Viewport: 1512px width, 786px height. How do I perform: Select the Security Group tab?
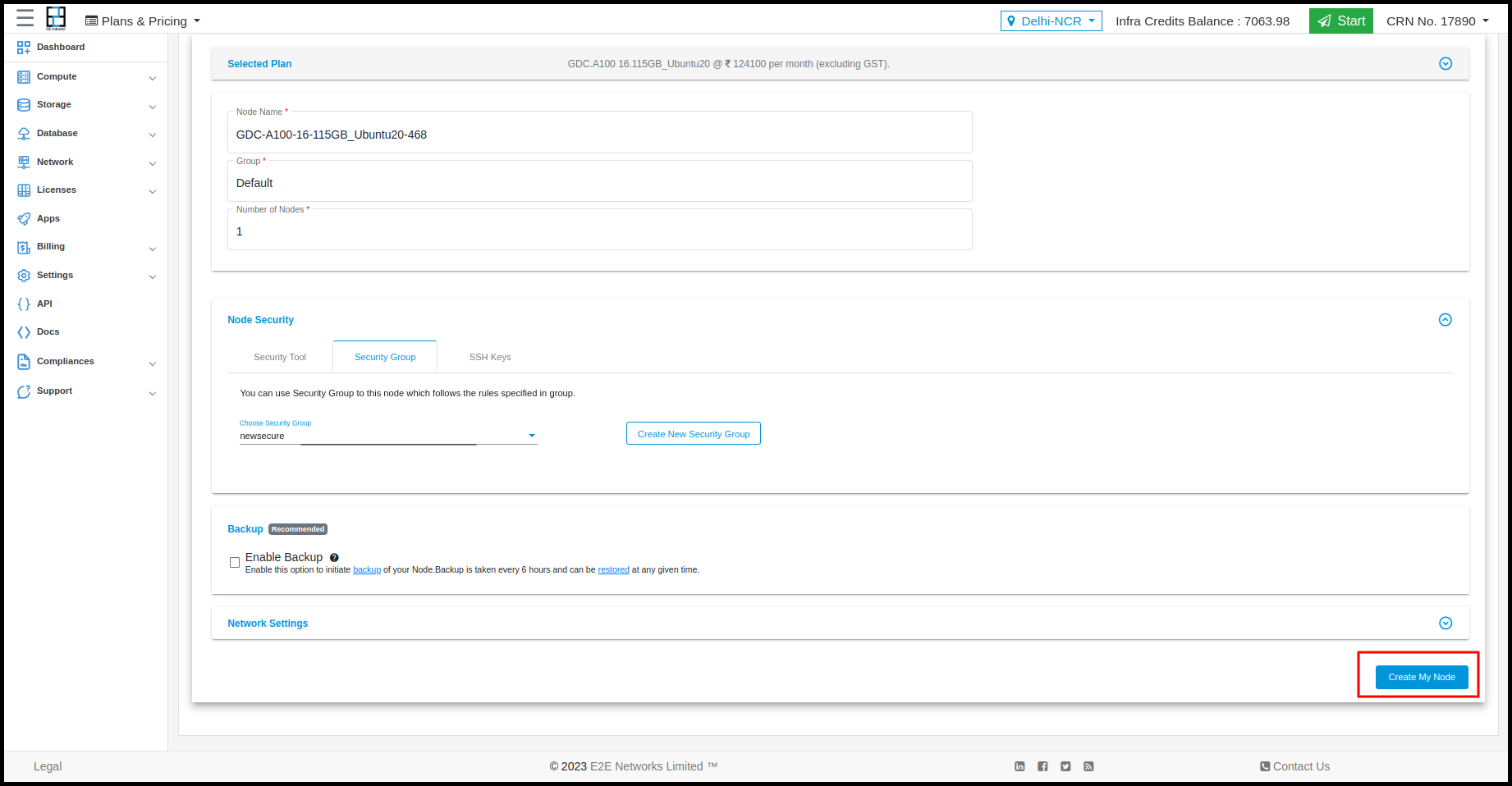point(385,357)
